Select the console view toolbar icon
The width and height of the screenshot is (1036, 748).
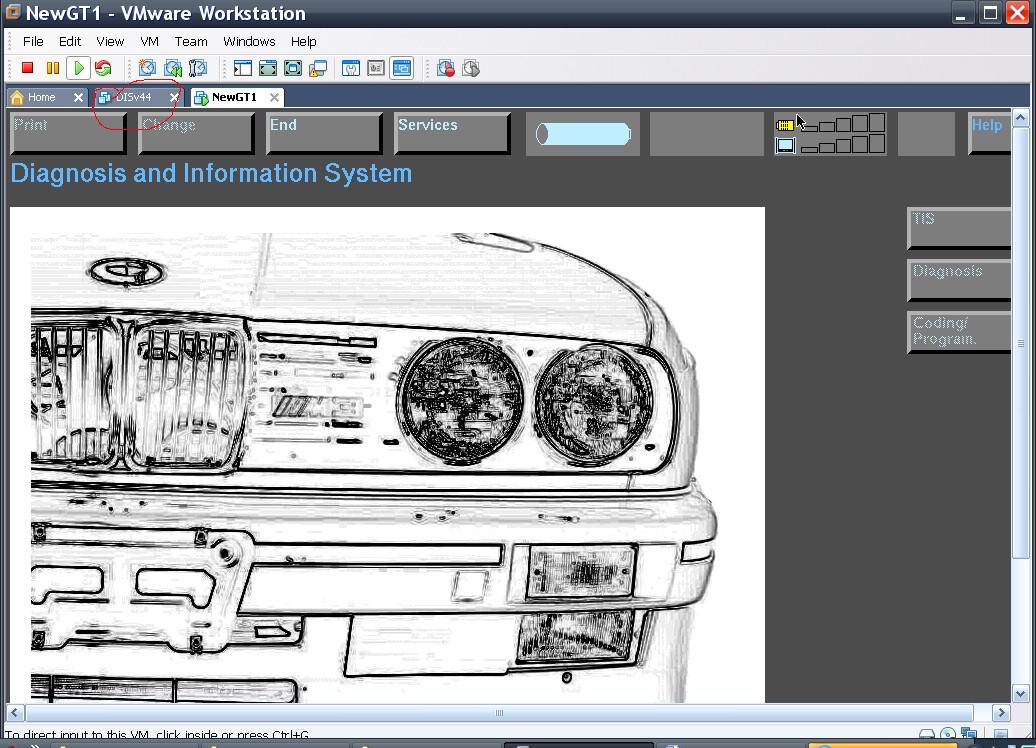[401, 67]
